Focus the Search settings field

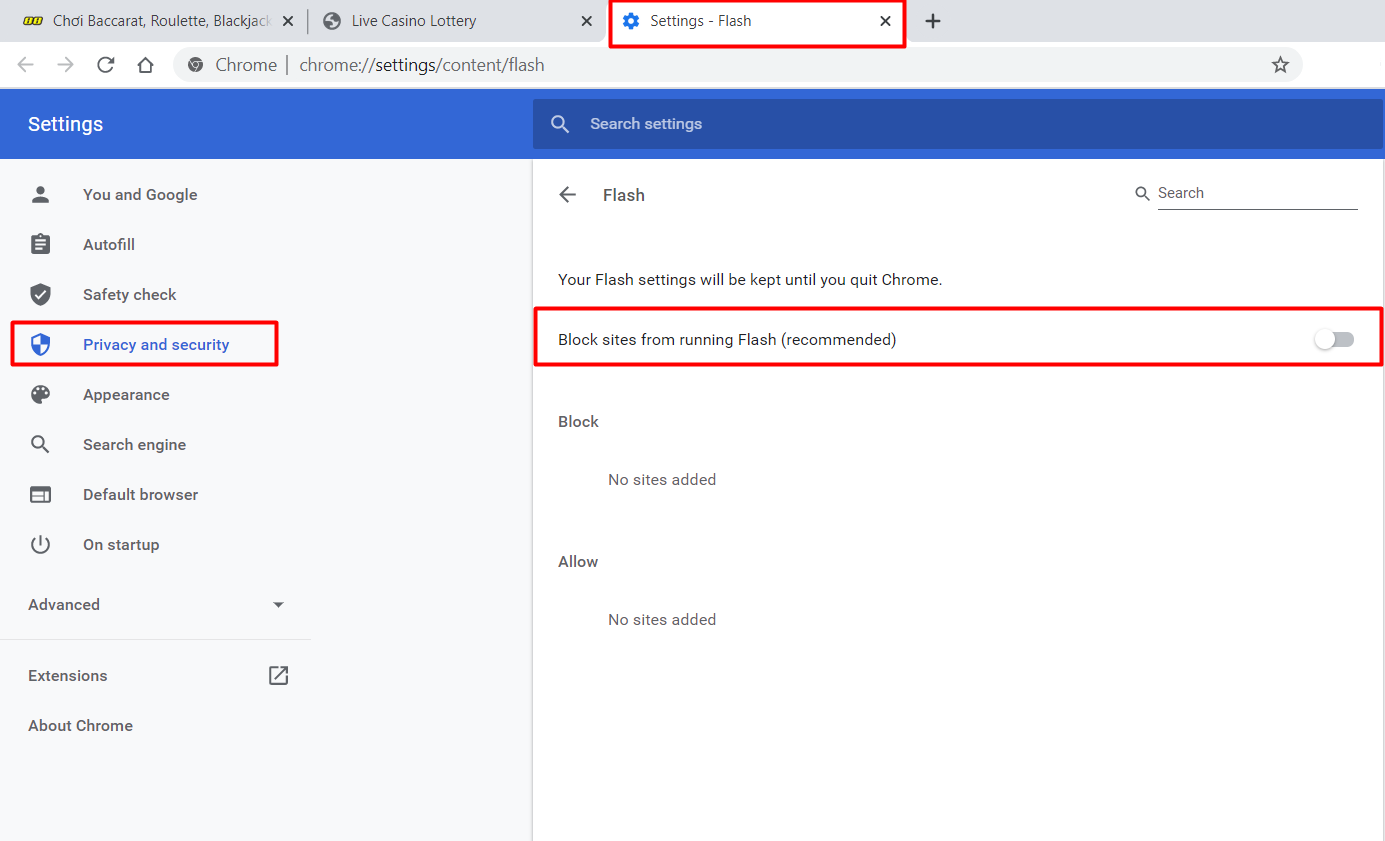point(958,124)
